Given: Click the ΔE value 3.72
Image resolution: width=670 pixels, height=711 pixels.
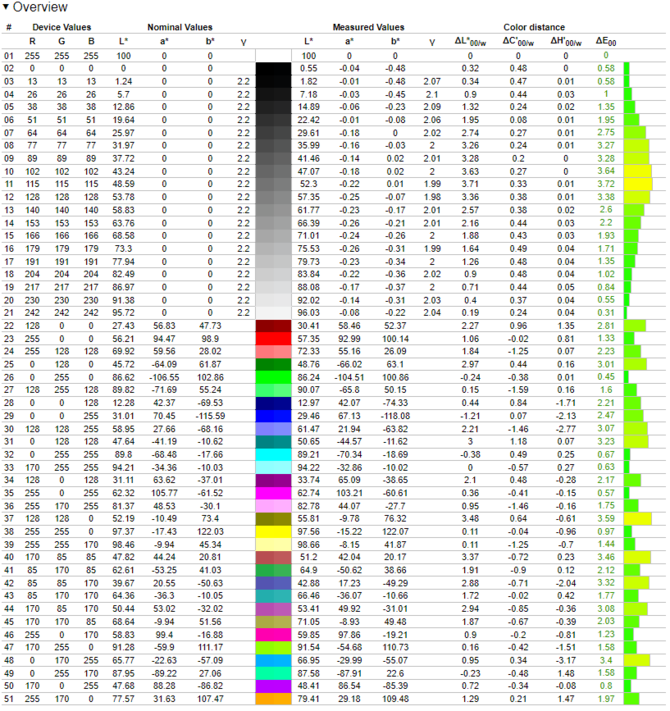Looking at the screenshot, I should 606,184.
